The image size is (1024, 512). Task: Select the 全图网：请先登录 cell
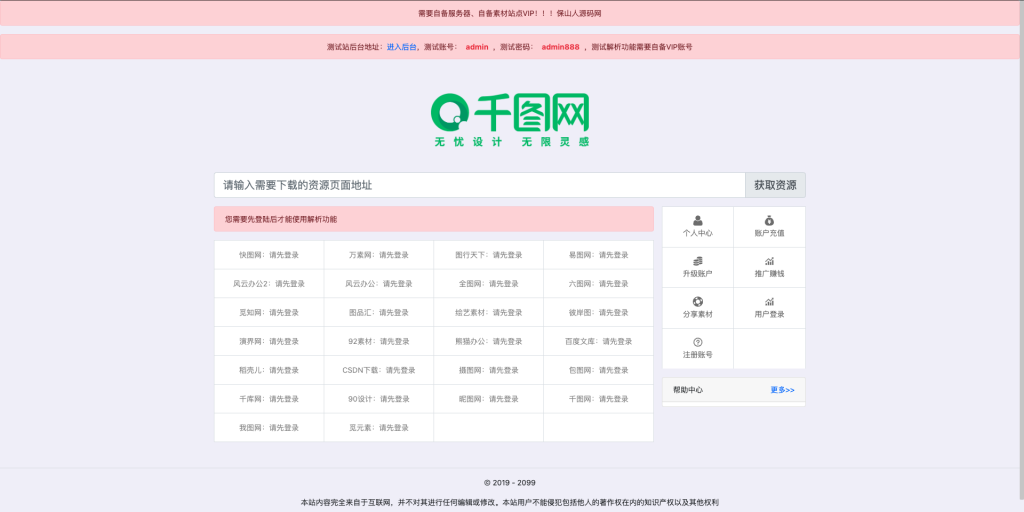[488, 283]
